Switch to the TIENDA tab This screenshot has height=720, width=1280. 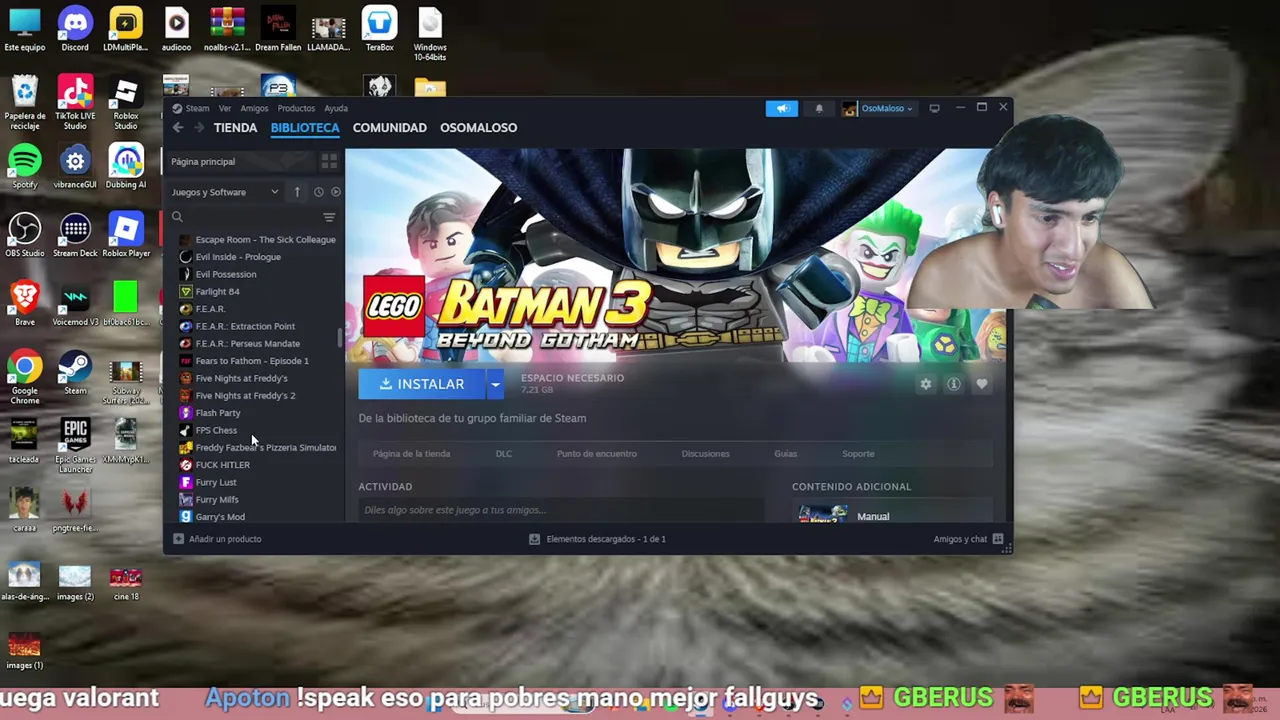235,128
